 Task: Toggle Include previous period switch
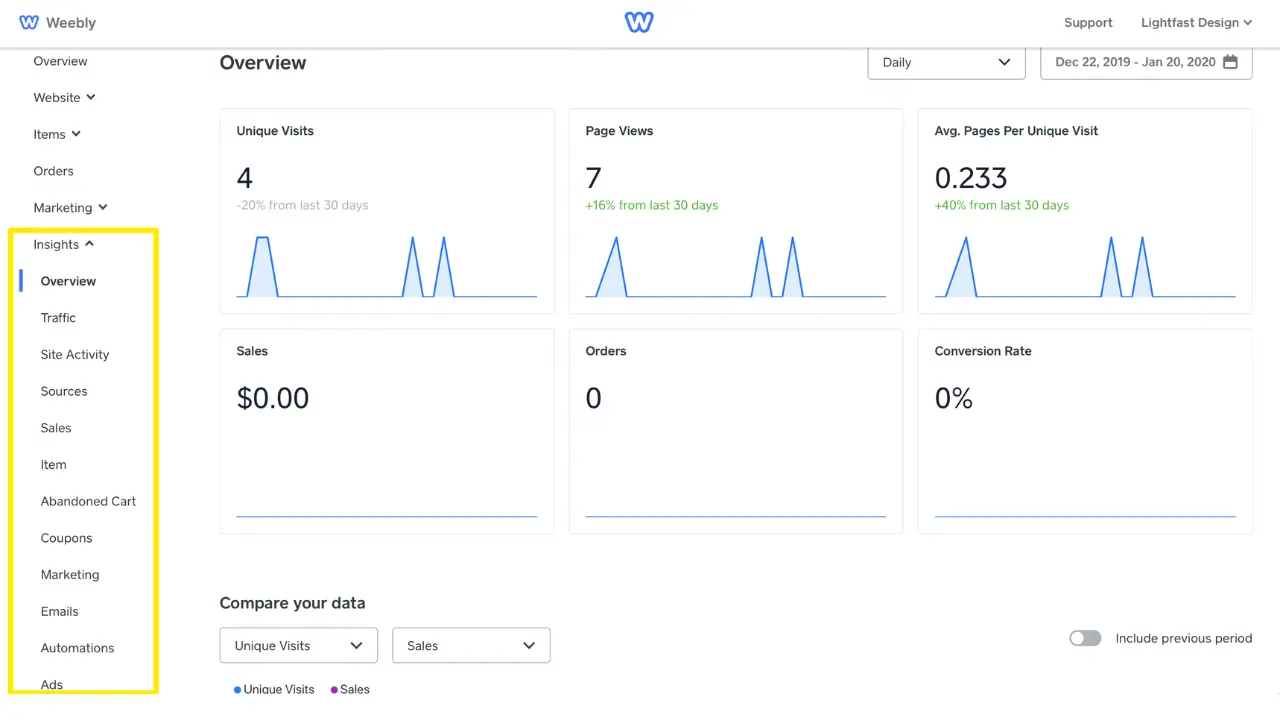(1085, 638)
